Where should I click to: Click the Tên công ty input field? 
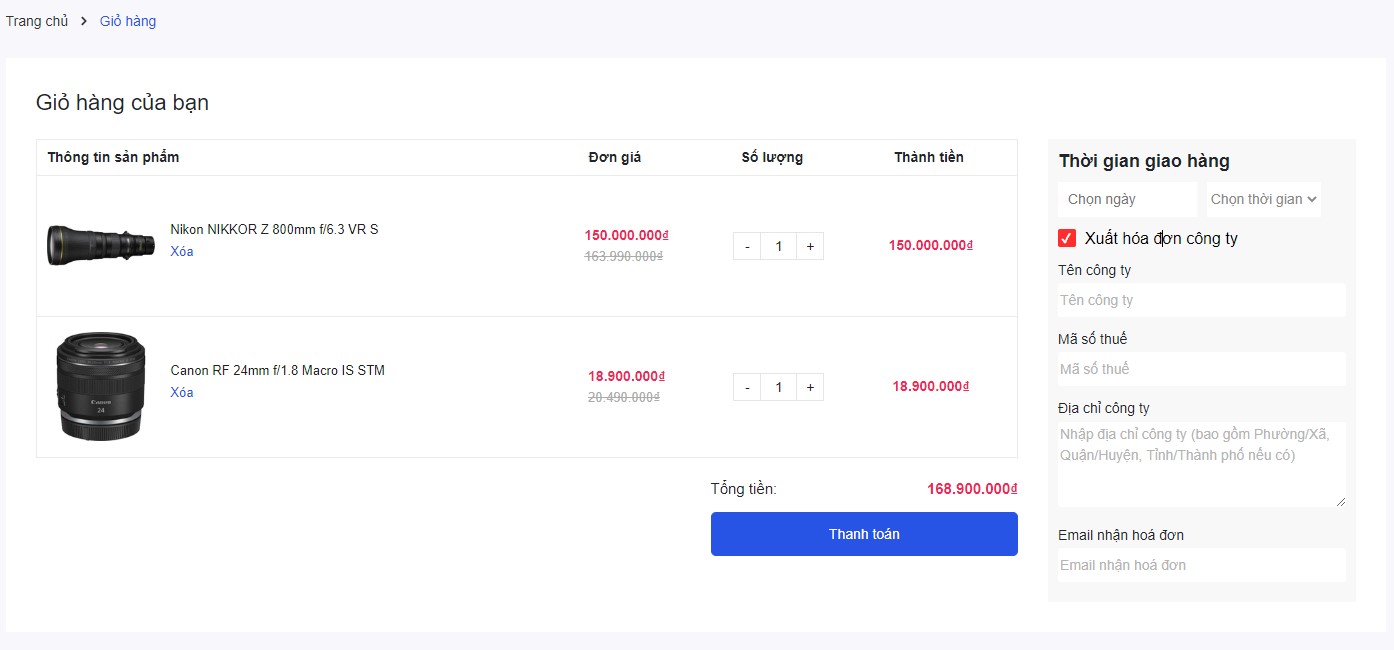click(x=1201, y=300)
